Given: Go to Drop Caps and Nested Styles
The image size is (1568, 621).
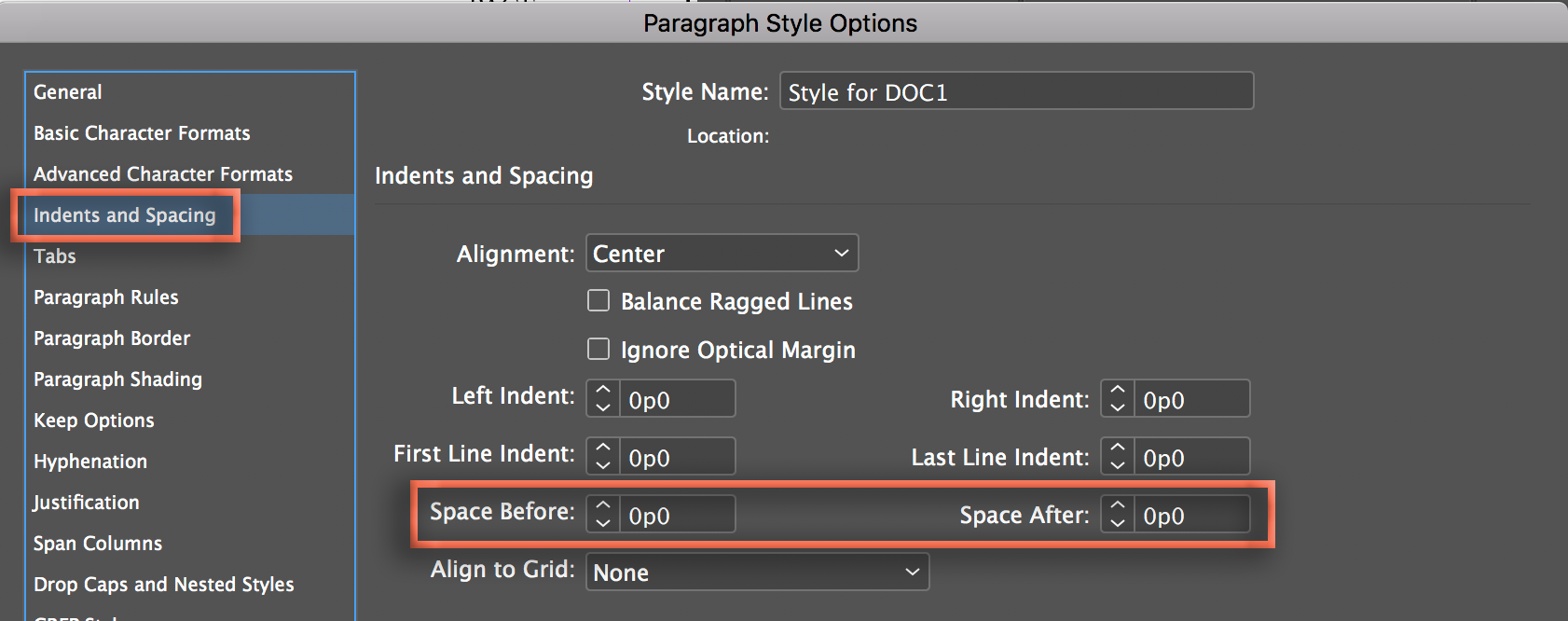Looking at the screenshot, I should [163, 585].
